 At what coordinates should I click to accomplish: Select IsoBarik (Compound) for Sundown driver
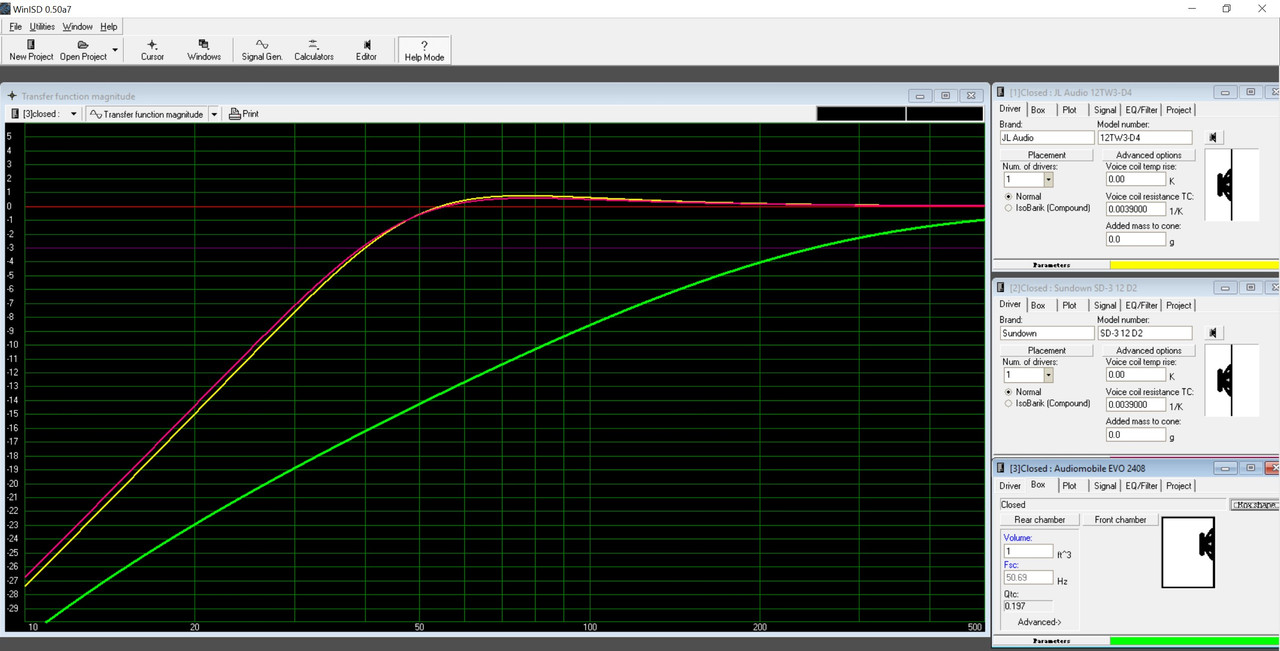[1007, 403]
